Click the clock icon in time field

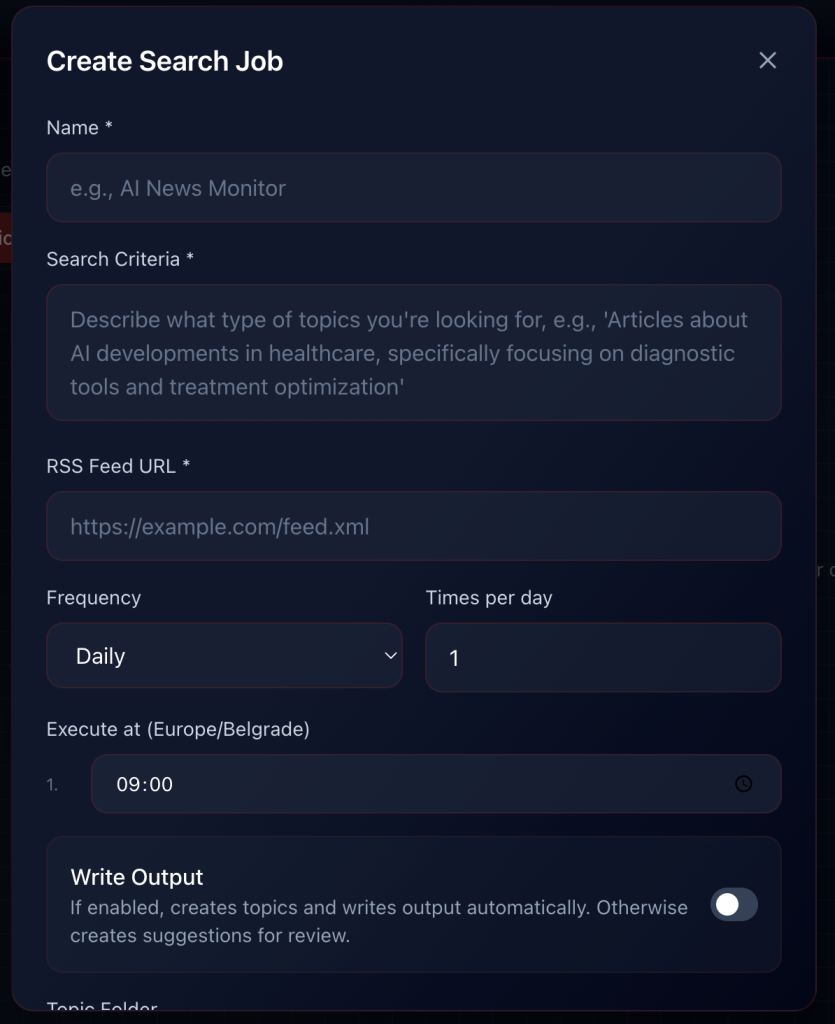(x=743, y=784)
